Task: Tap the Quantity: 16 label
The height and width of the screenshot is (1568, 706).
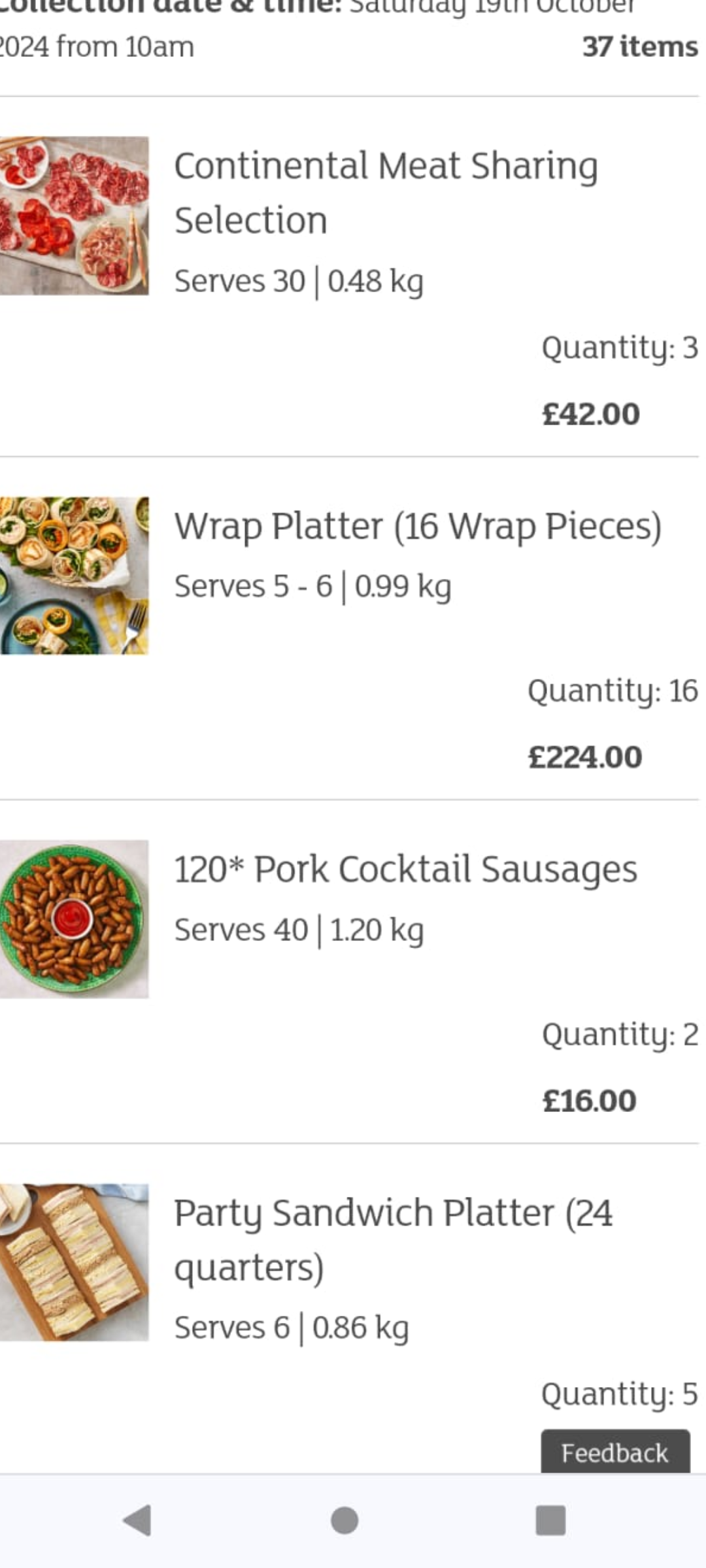Action: coord(613,691)
